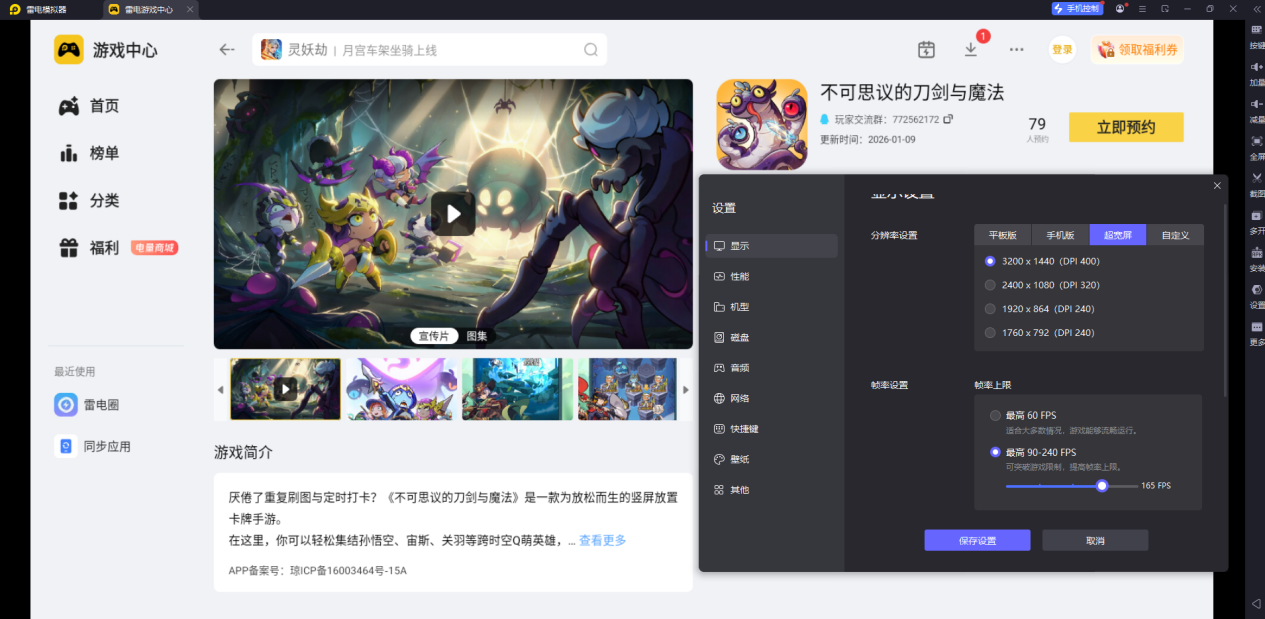Viewport: 1265px width, 619px height.
Task: Switch to the 超宽屏 resolution tab
Action: tap(1118, 235)
